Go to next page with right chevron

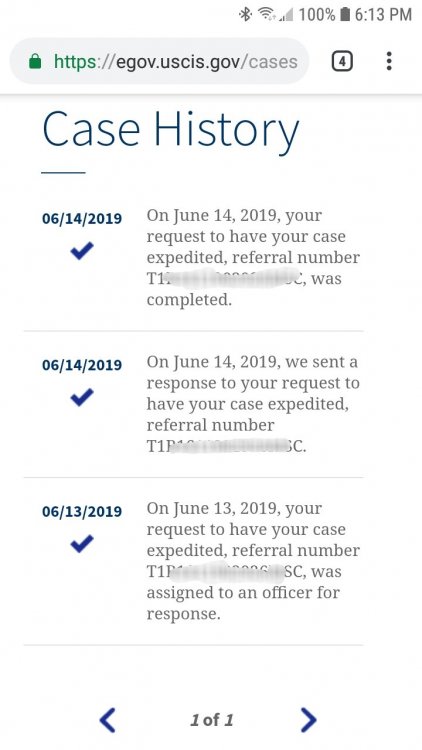(x=309, y=720)
